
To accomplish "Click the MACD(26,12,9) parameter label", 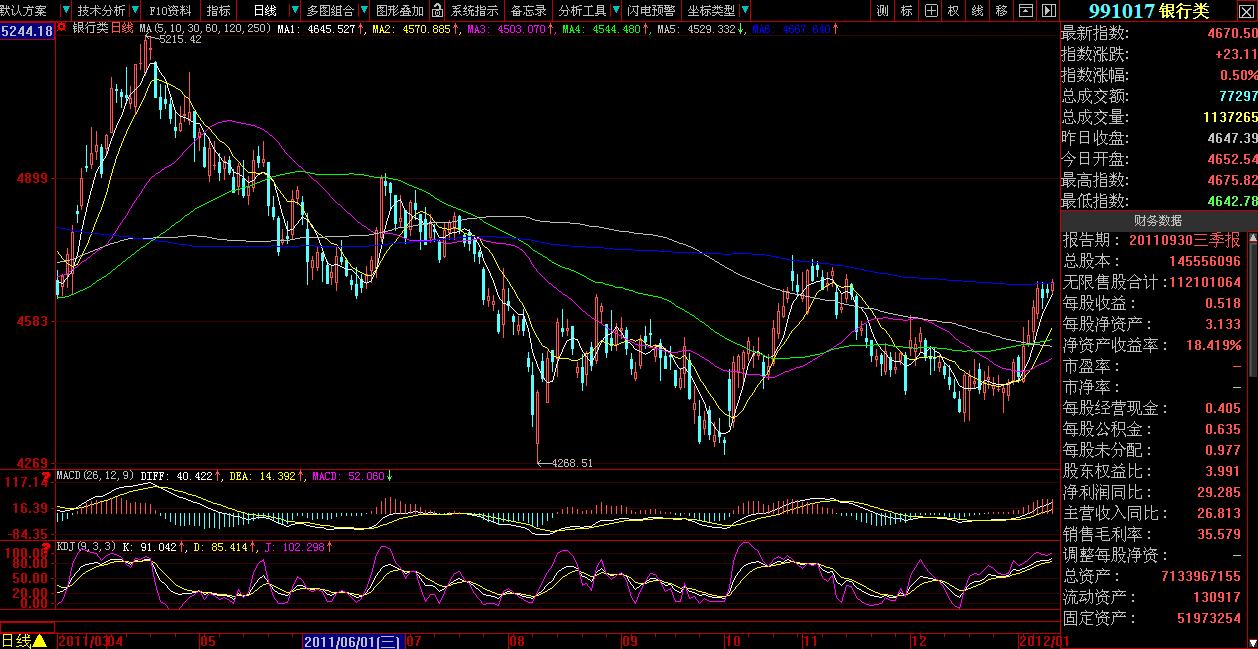I will [96, 476].
